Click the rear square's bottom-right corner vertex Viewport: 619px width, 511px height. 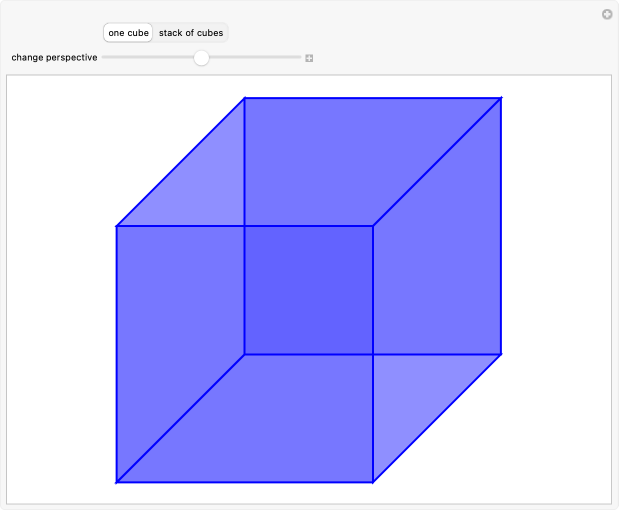click(500, 354)
